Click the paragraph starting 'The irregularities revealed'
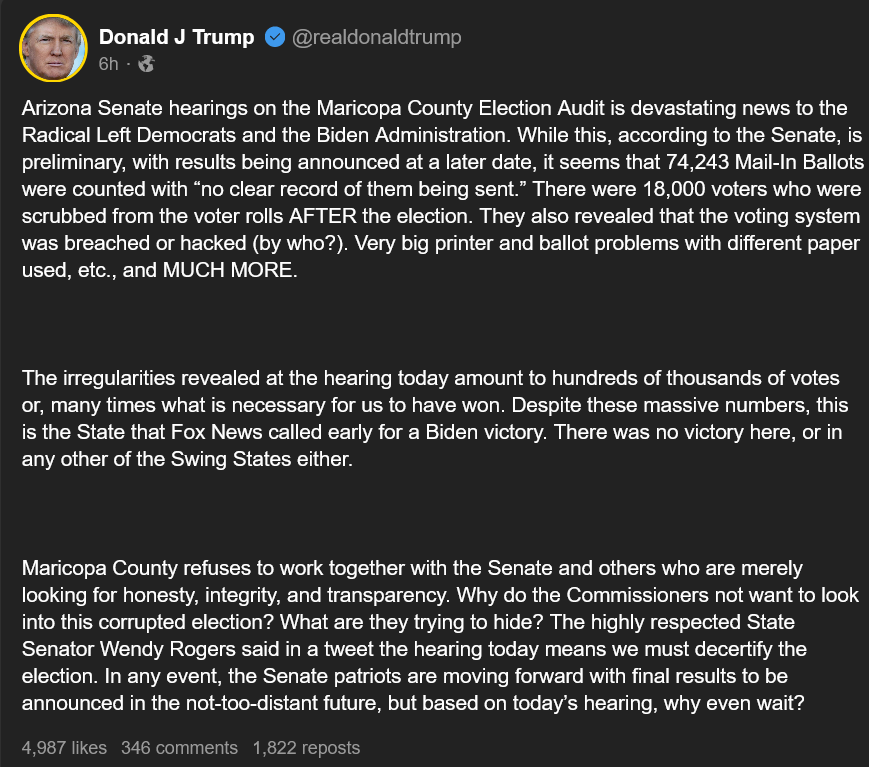Image resolution: width=869 pixels, height=767 pixels. click(x=435, y=418)
